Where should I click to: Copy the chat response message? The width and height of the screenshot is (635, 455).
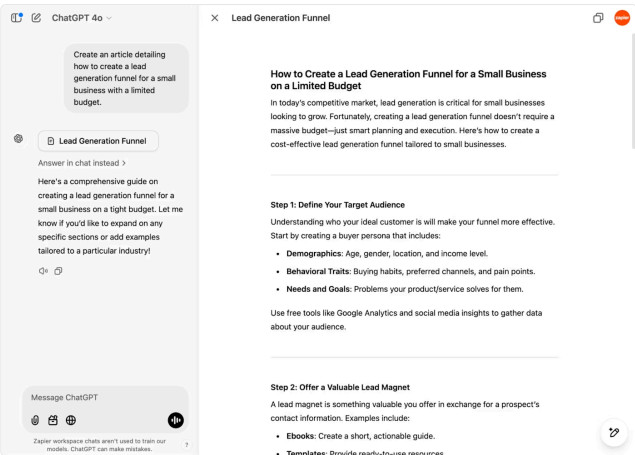click(58, 271)
